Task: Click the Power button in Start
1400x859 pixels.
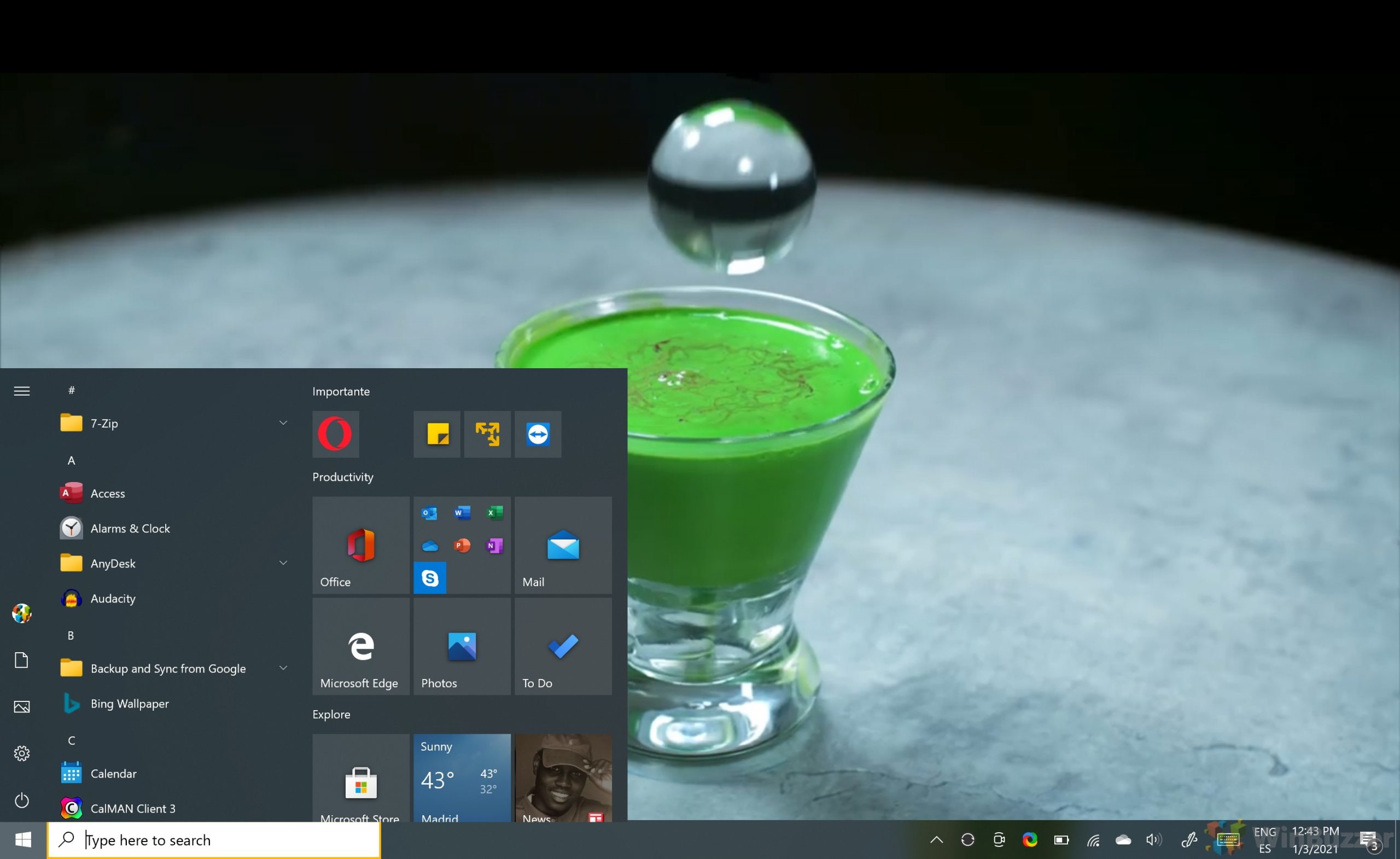Action: 21,800
